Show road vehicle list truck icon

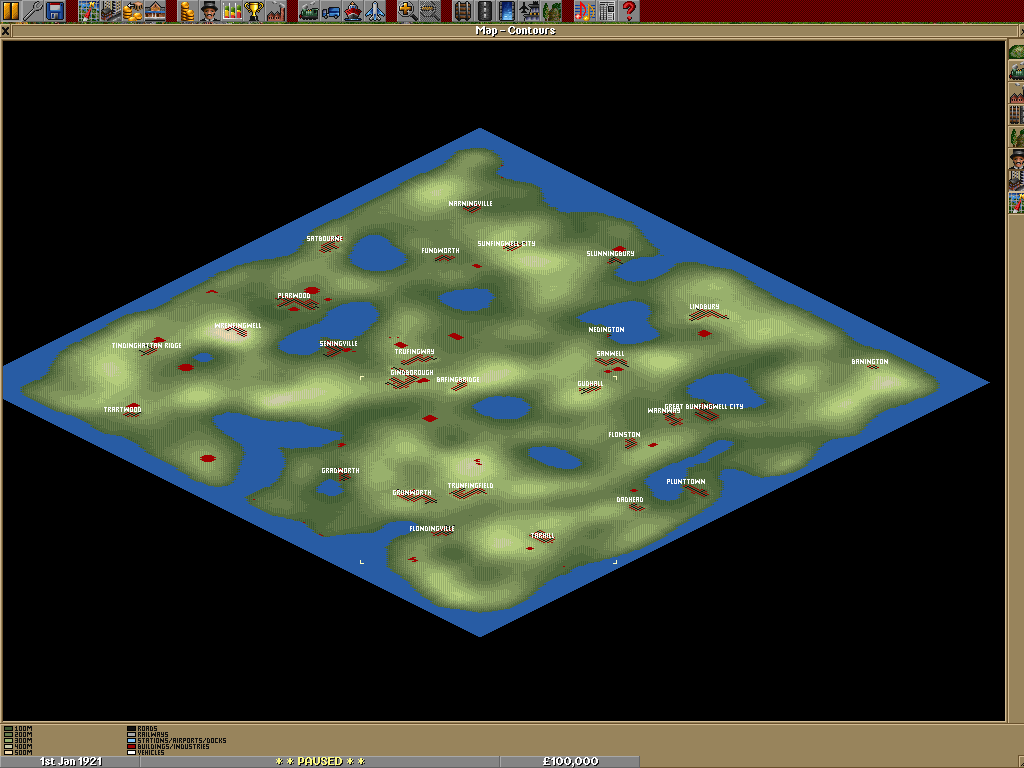tap(331, 11)
